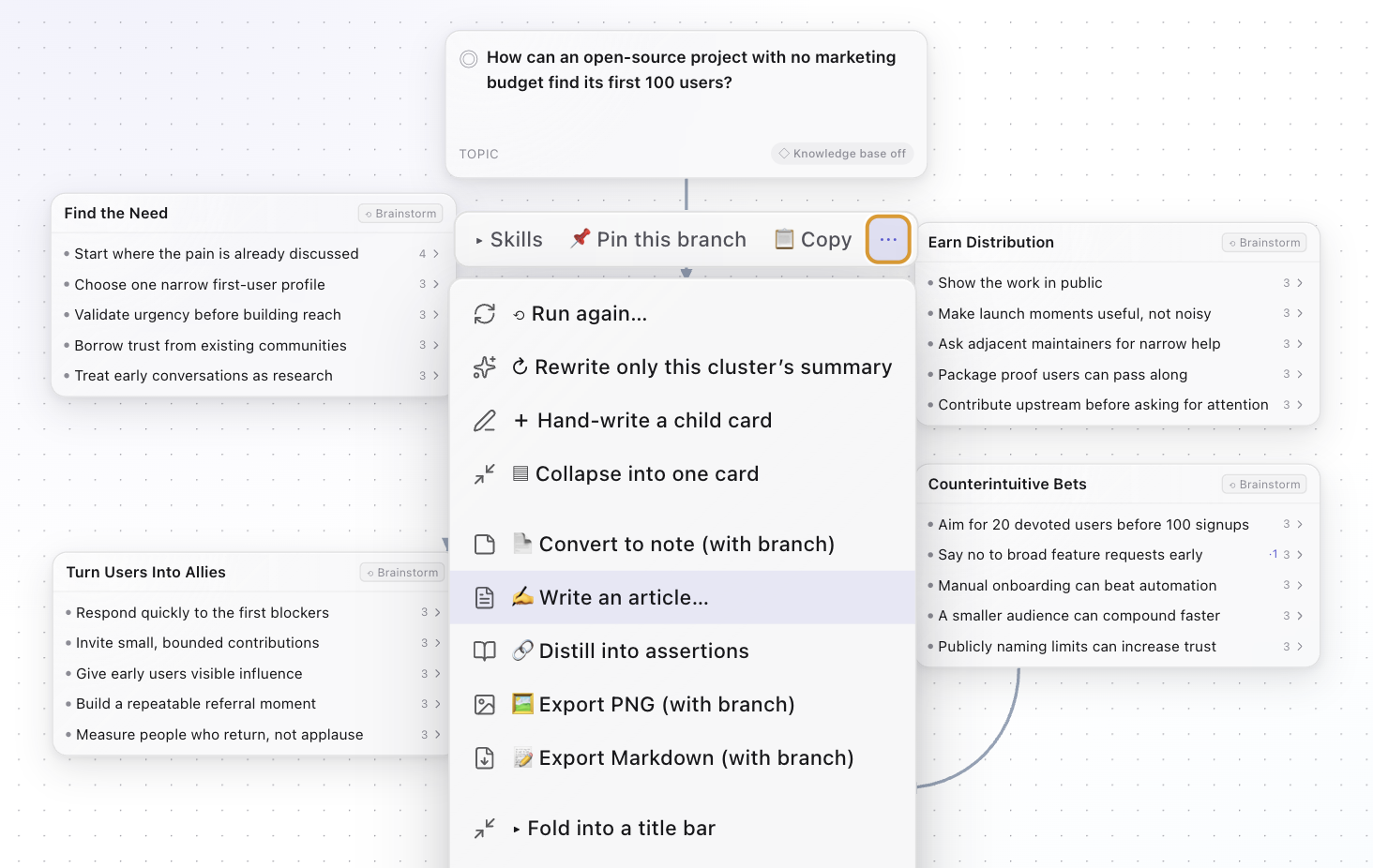Click 'Ask adjacent maintainers for narrow help'
Viewport: 1373px width, 868px height.
pos(1079,344)
